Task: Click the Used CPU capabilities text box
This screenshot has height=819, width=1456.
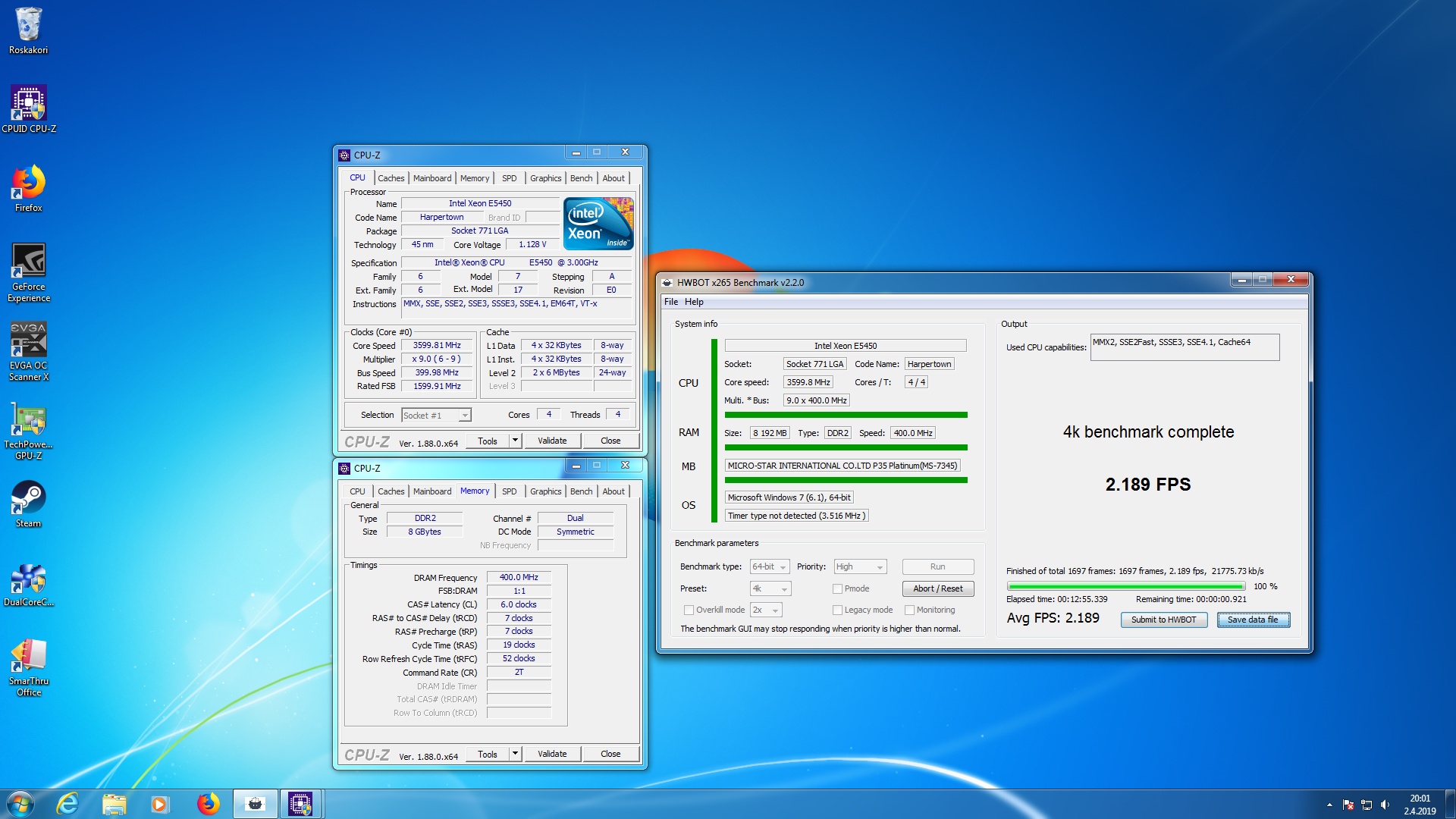Action: [x=1185, y=347]
